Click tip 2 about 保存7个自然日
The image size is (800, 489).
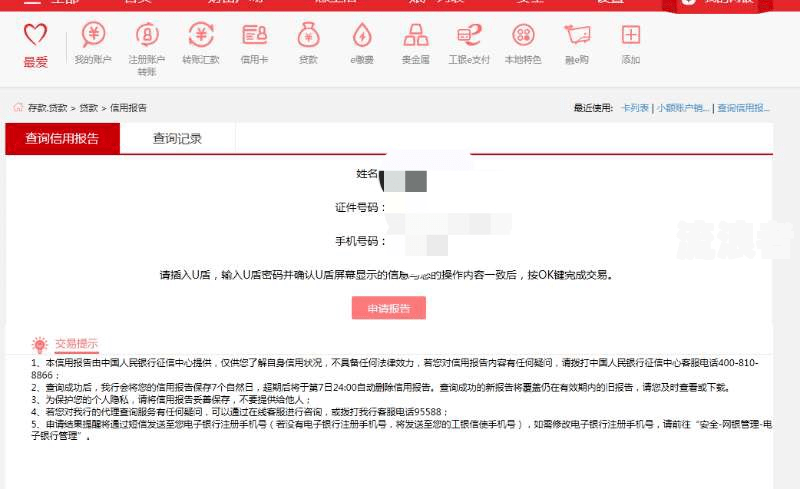pyautogui.click(x=381, y=387)
